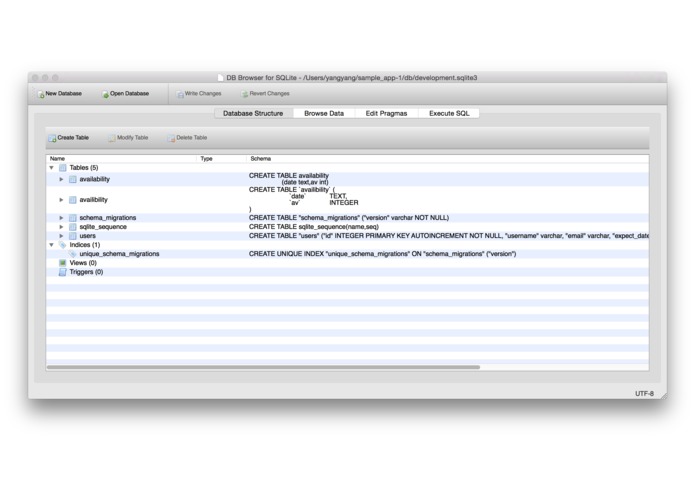Click the Open Database label
The width and height of the screenshot is (695, 494).
129,93
